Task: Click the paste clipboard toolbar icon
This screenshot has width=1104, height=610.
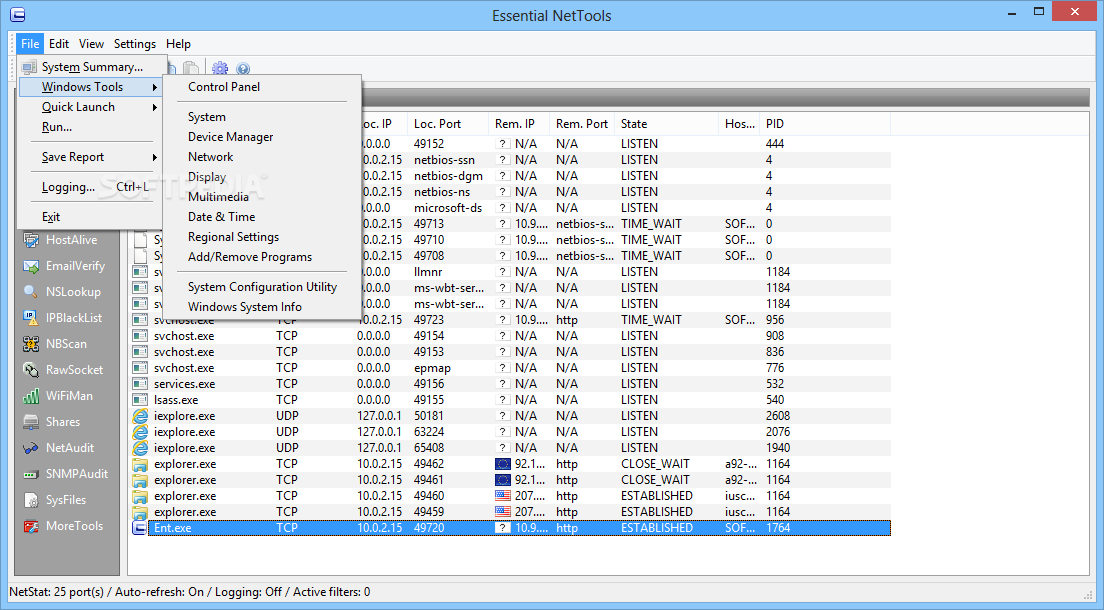Action: (191, 68)
